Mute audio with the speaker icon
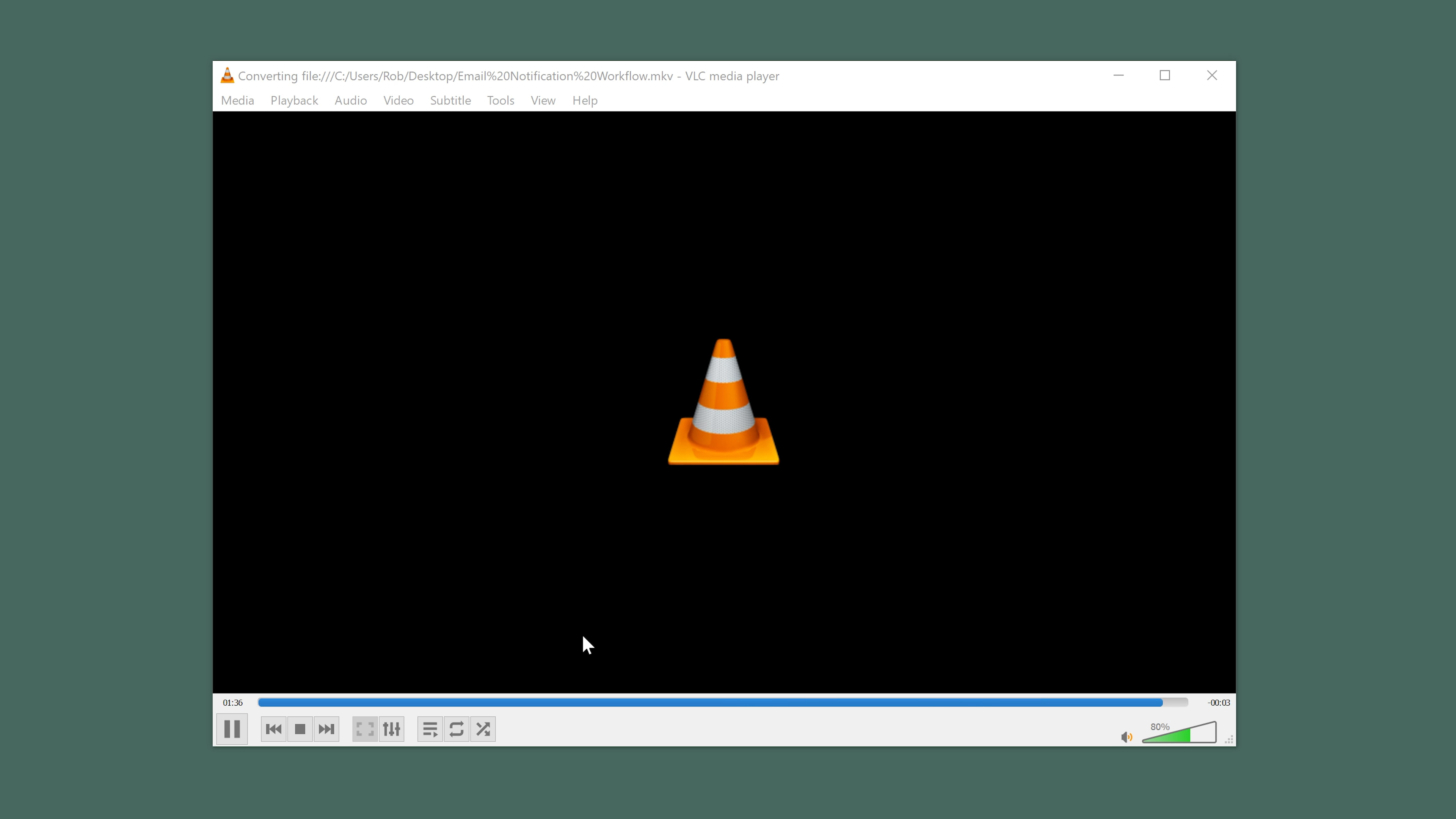The image size is (1456, 819). 1127,737
